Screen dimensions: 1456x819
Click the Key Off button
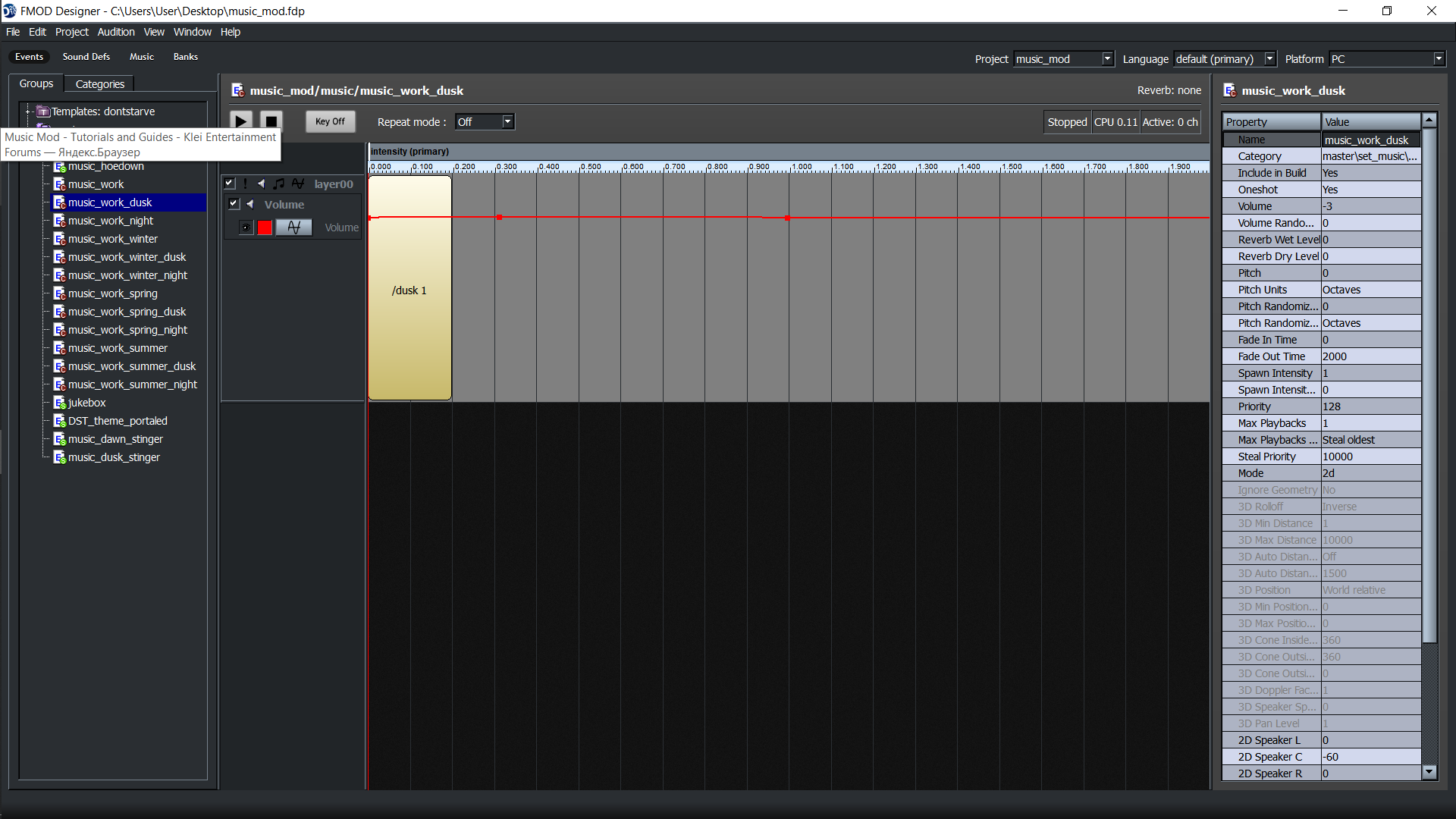tap(330, 121)
